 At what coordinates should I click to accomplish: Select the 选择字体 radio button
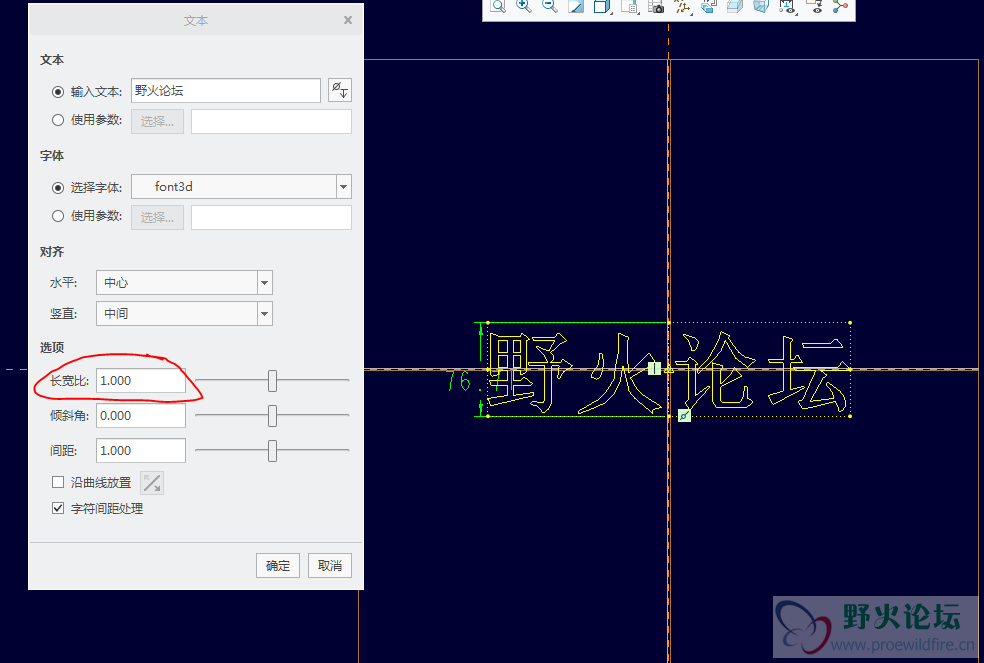click(x=58, y=188)
